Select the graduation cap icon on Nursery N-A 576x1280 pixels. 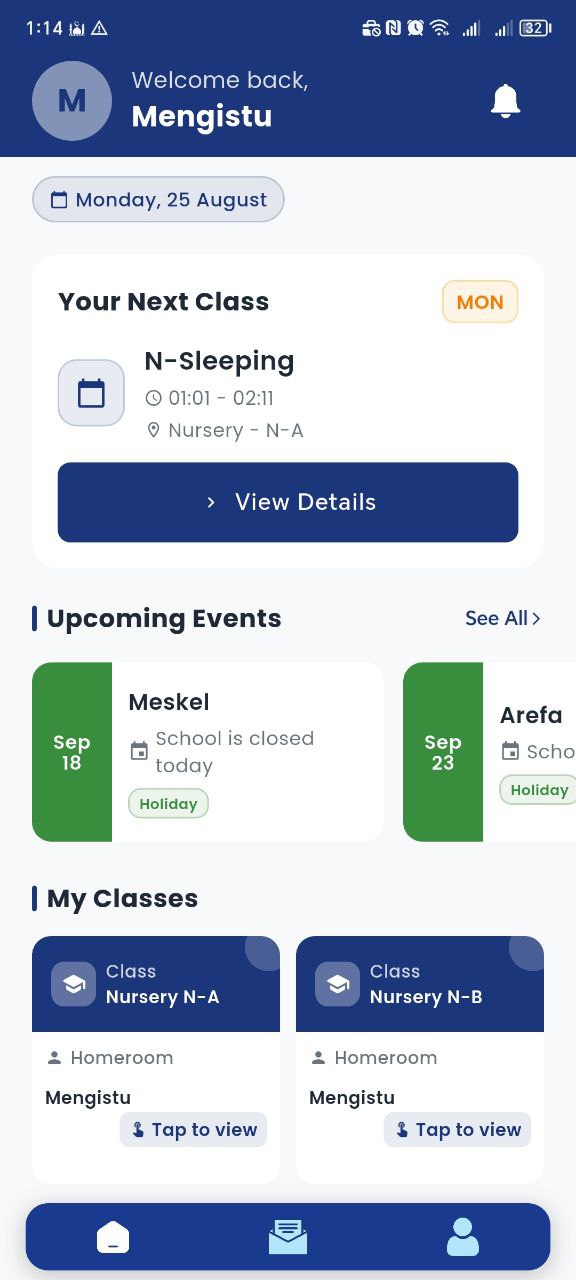pos(74,984)
